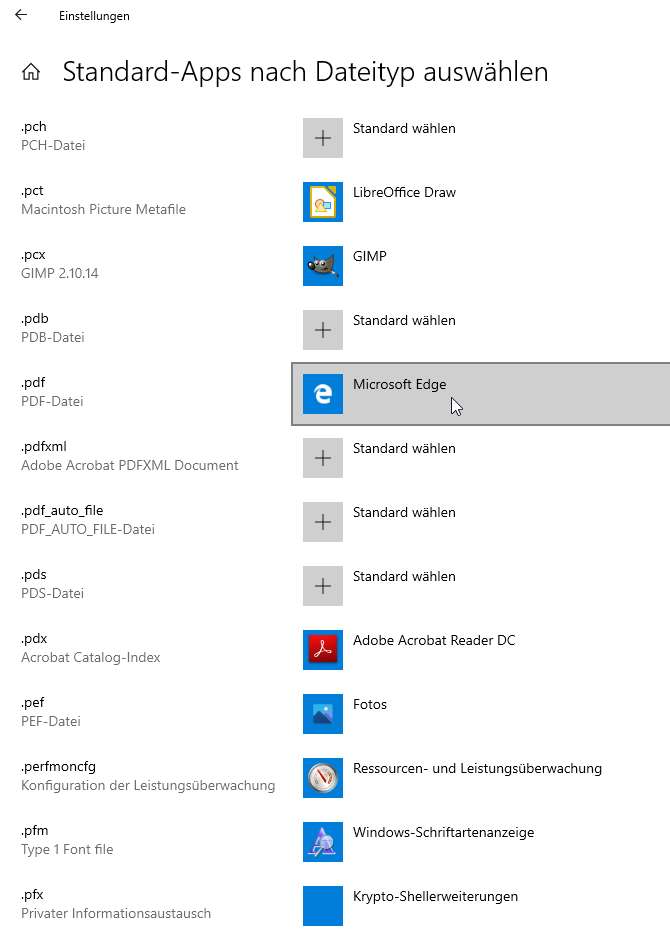This screenshot has height=948, width=670.
Task: Click the '.pdfxml' extension text
Action: (x=44, y=447)
